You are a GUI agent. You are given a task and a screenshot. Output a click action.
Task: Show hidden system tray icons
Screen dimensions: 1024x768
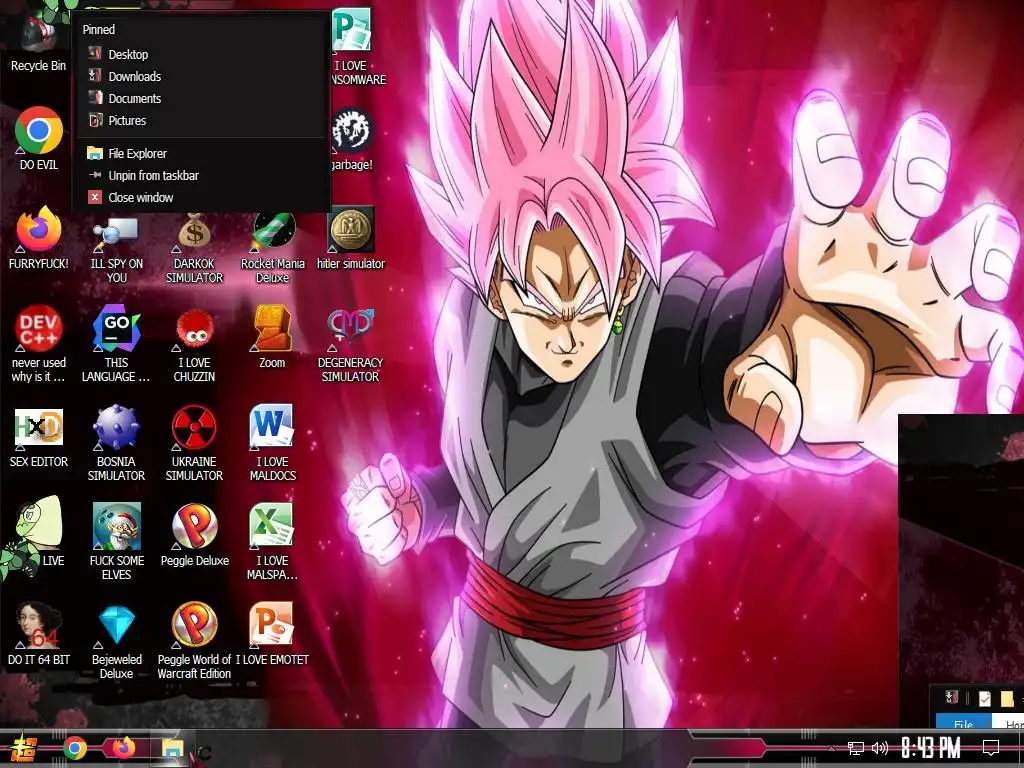point(831,748)
